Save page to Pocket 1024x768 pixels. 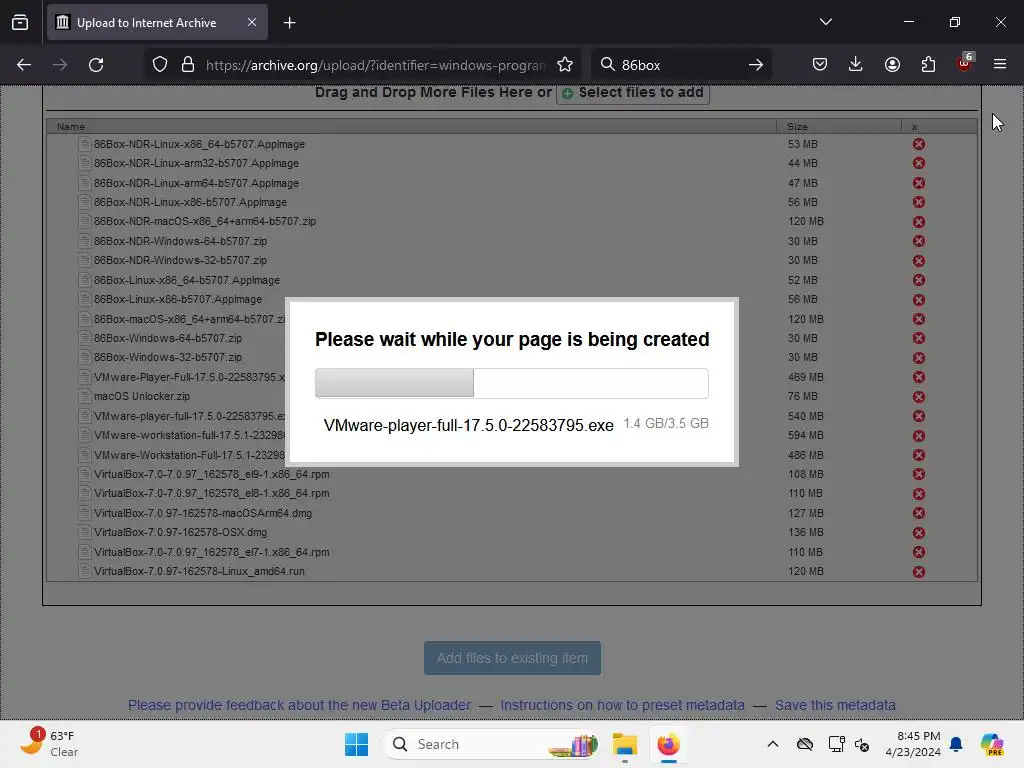click(x=820, y=64)
